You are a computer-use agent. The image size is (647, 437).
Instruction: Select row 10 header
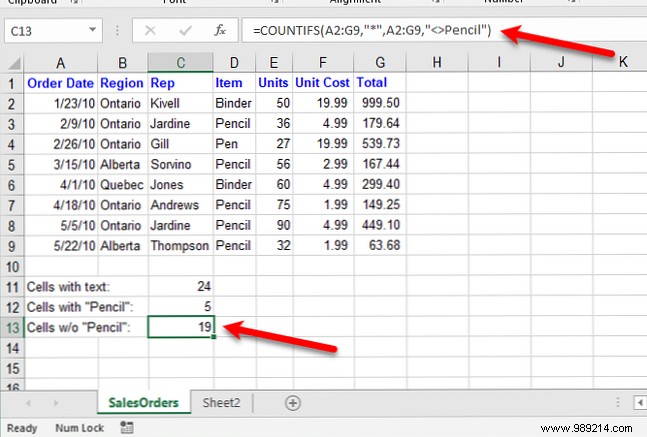coord(12,267)
